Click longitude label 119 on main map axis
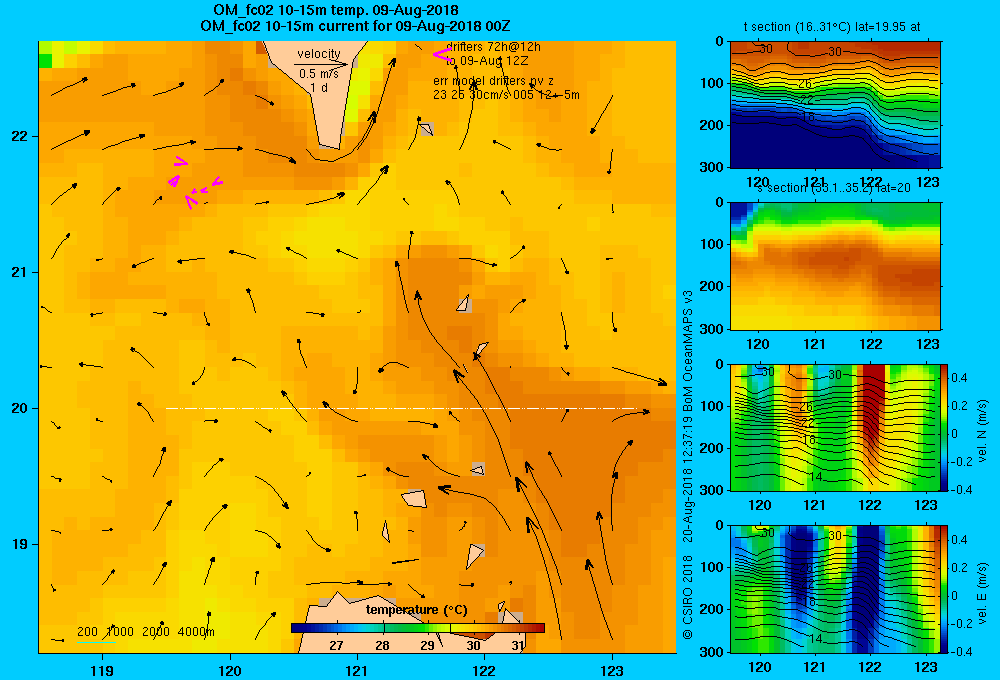The image size is (1000, 680). [102, 670]
